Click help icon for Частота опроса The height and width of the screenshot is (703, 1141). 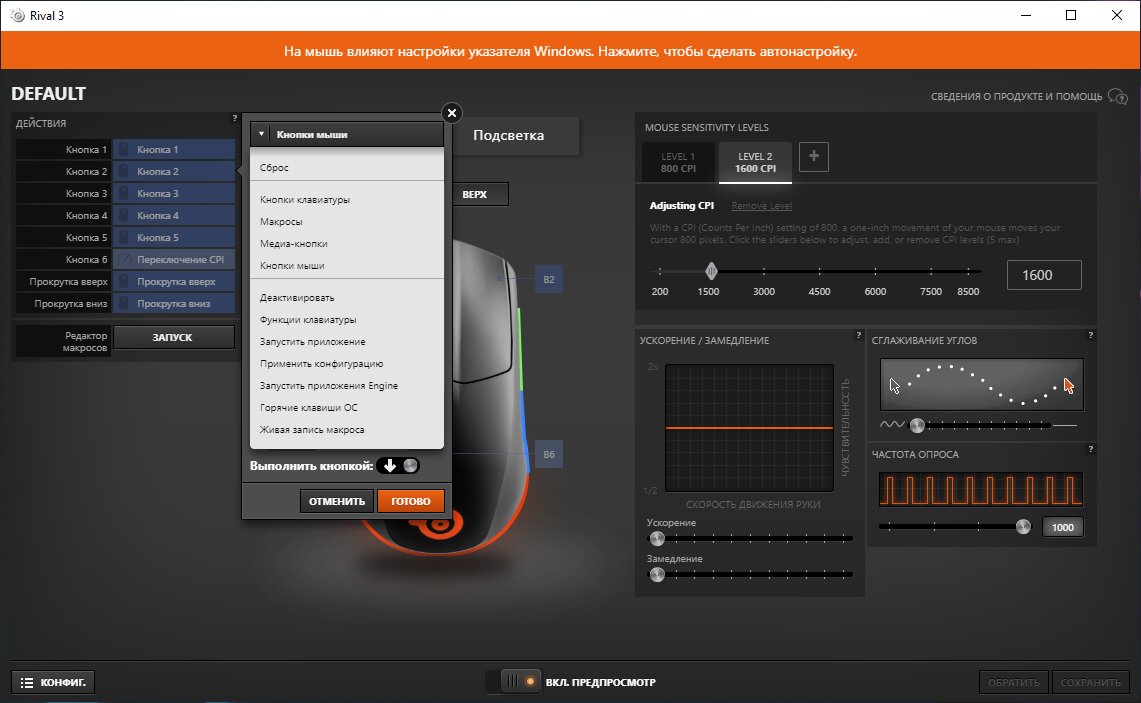pos(1090,450)
